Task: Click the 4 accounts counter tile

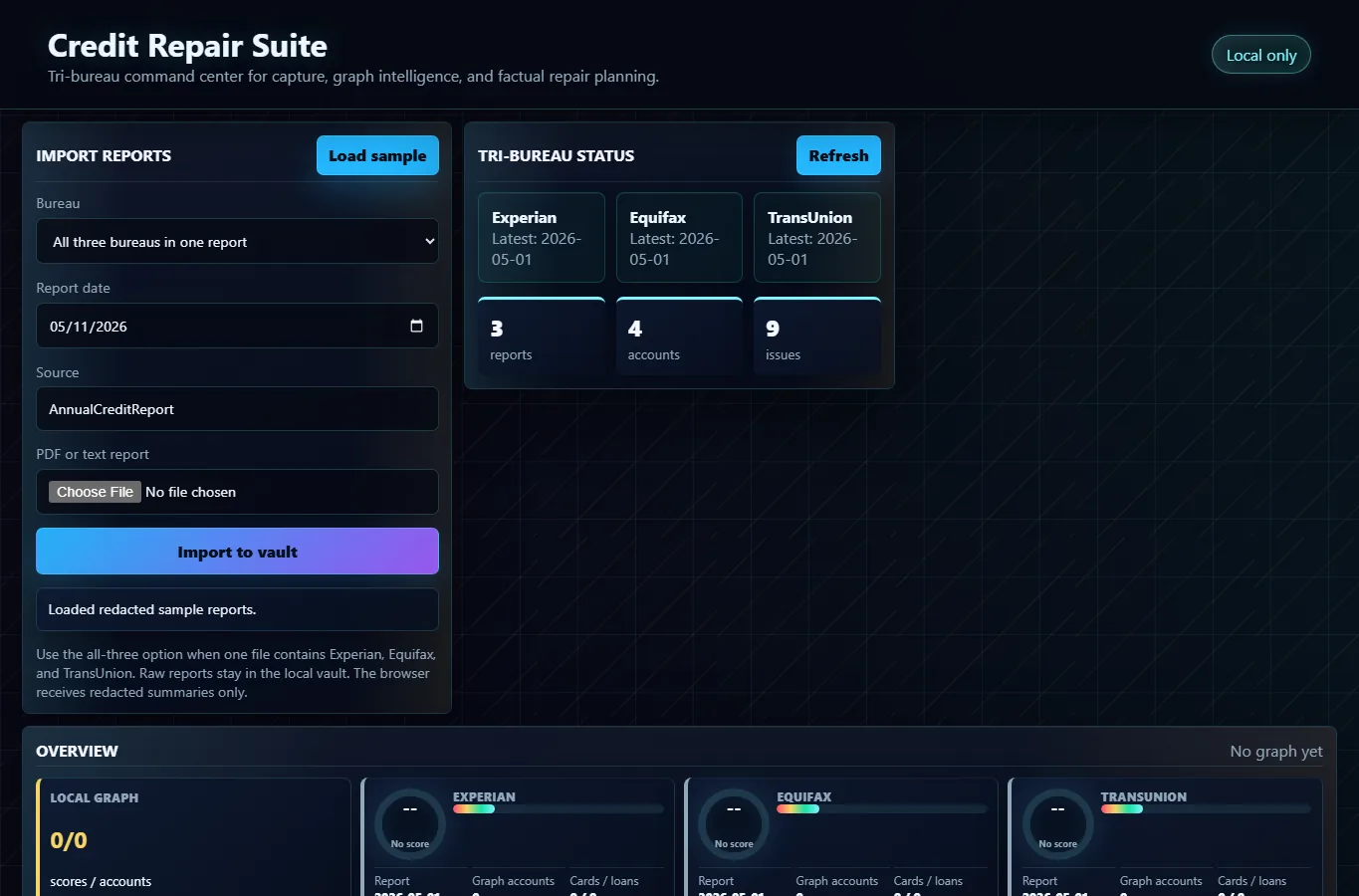Action: click(x=679, y=336)
